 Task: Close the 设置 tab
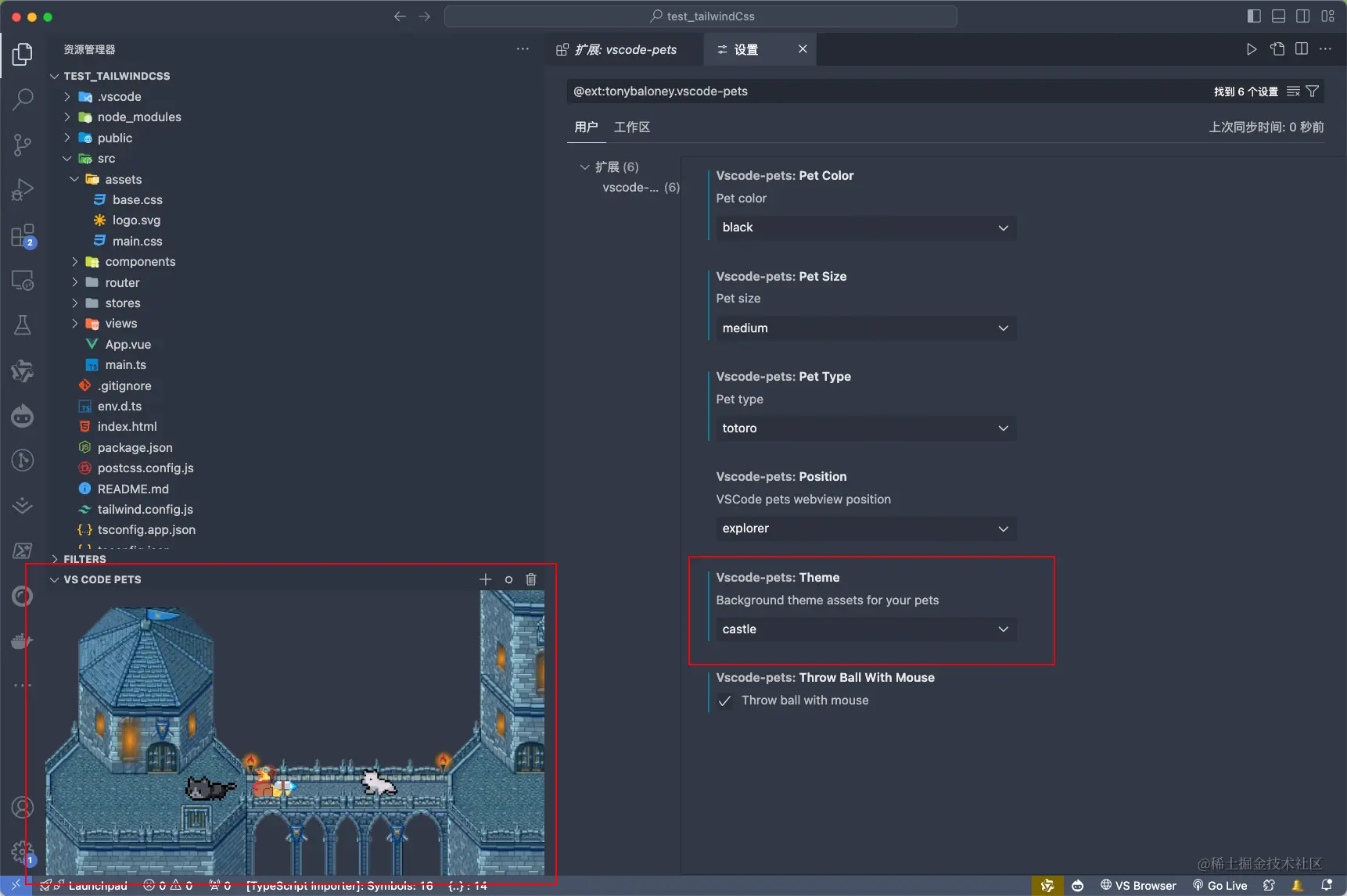[x=803, y=49]
